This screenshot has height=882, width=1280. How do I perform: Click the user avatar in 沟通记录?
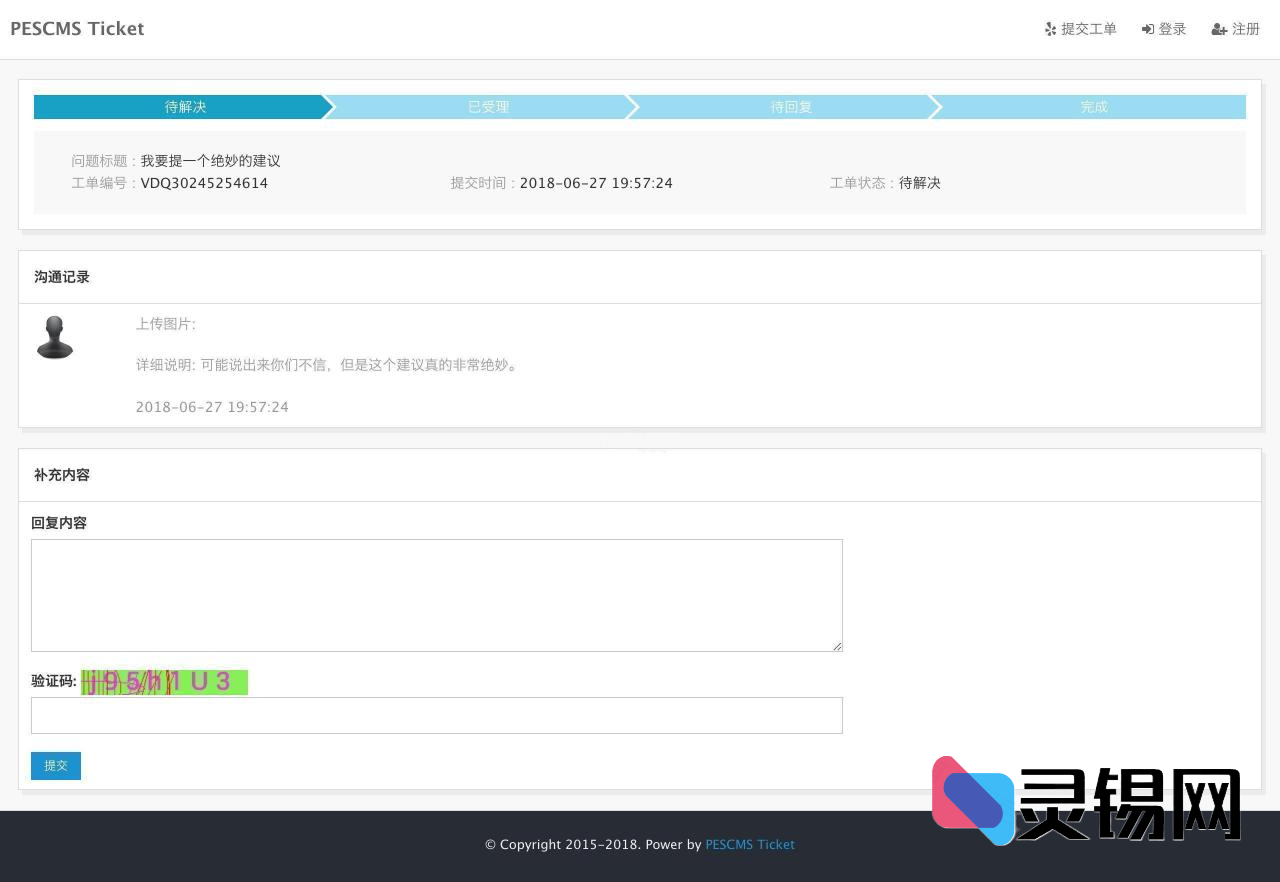tap(55, 338)
